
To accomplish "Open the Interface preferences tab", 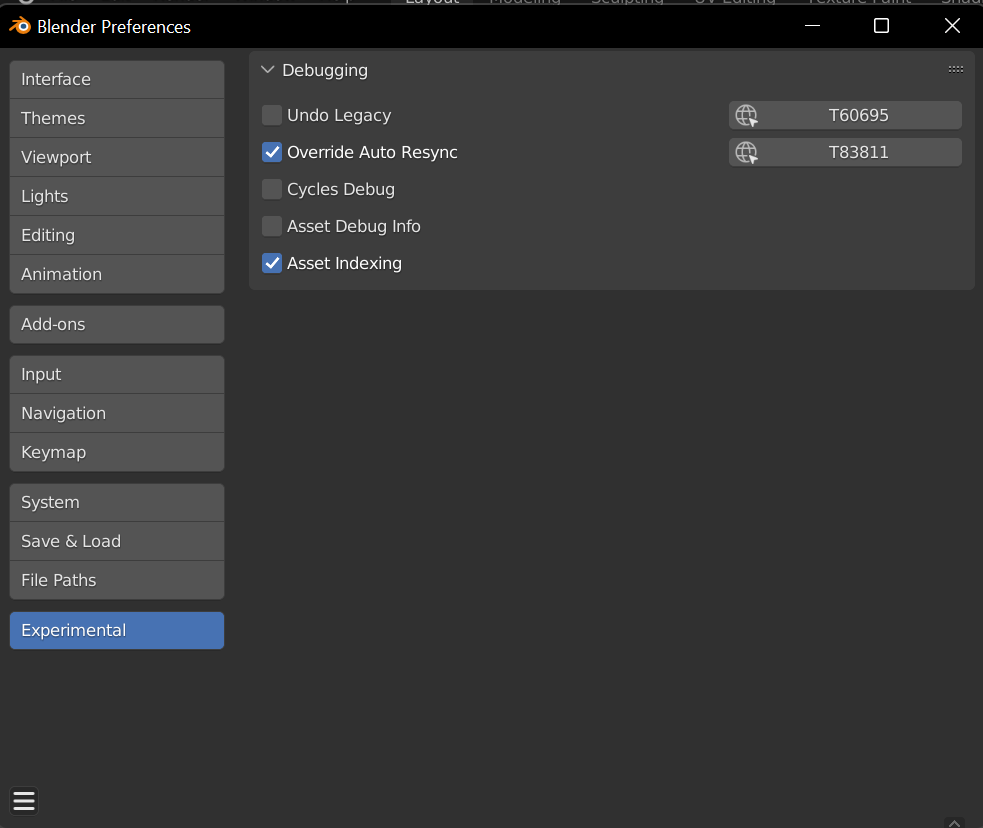I will tap(117, 80).
